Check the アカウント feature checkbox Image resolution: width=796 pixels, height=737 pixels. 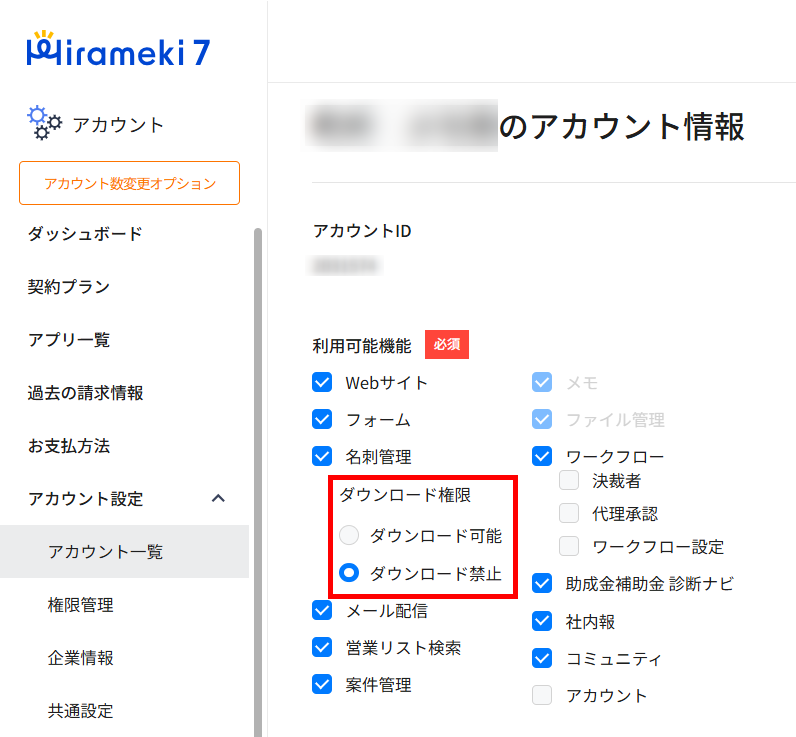point(542,695)
